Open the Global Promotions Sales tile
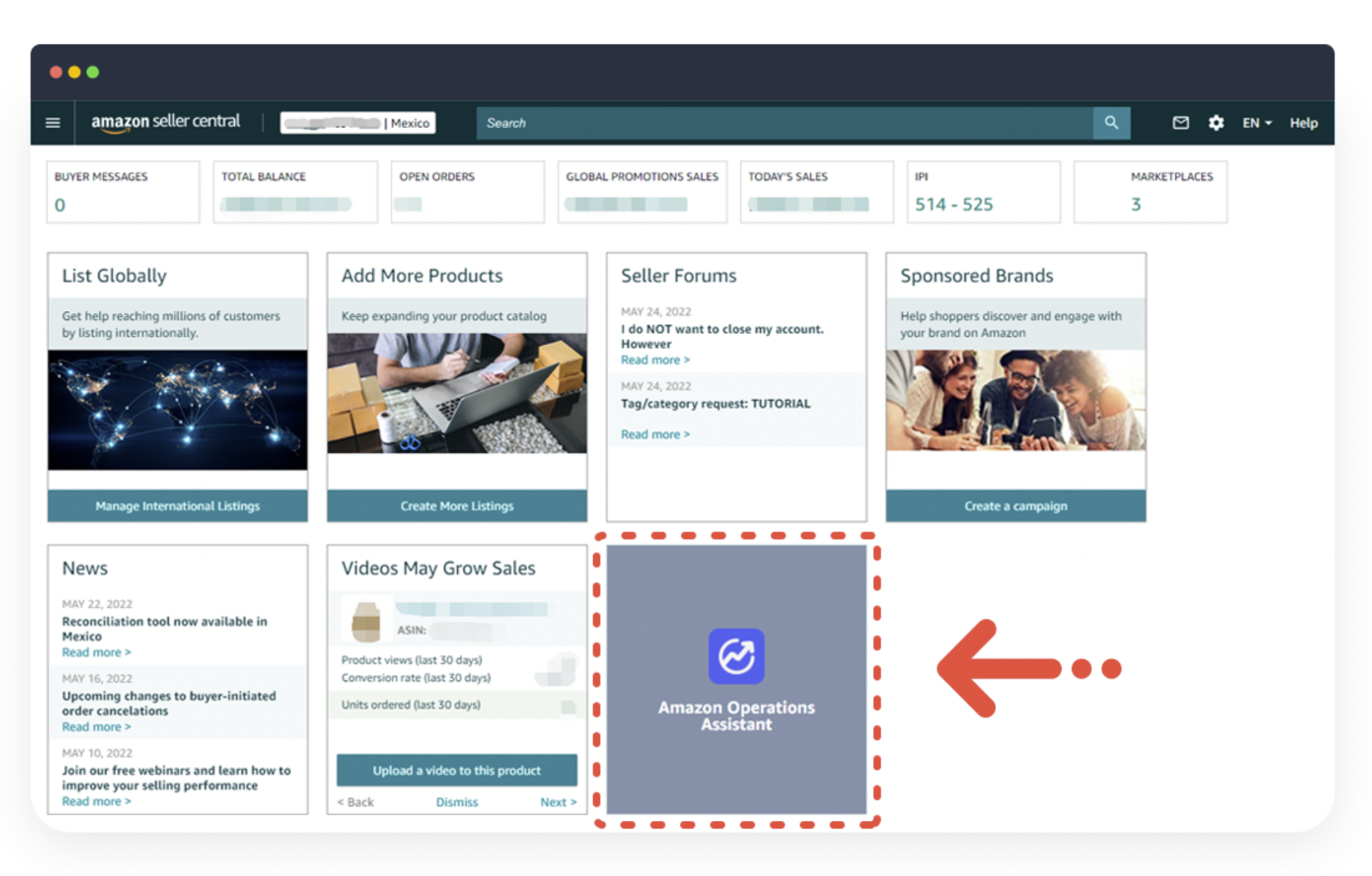 (642, 192)
